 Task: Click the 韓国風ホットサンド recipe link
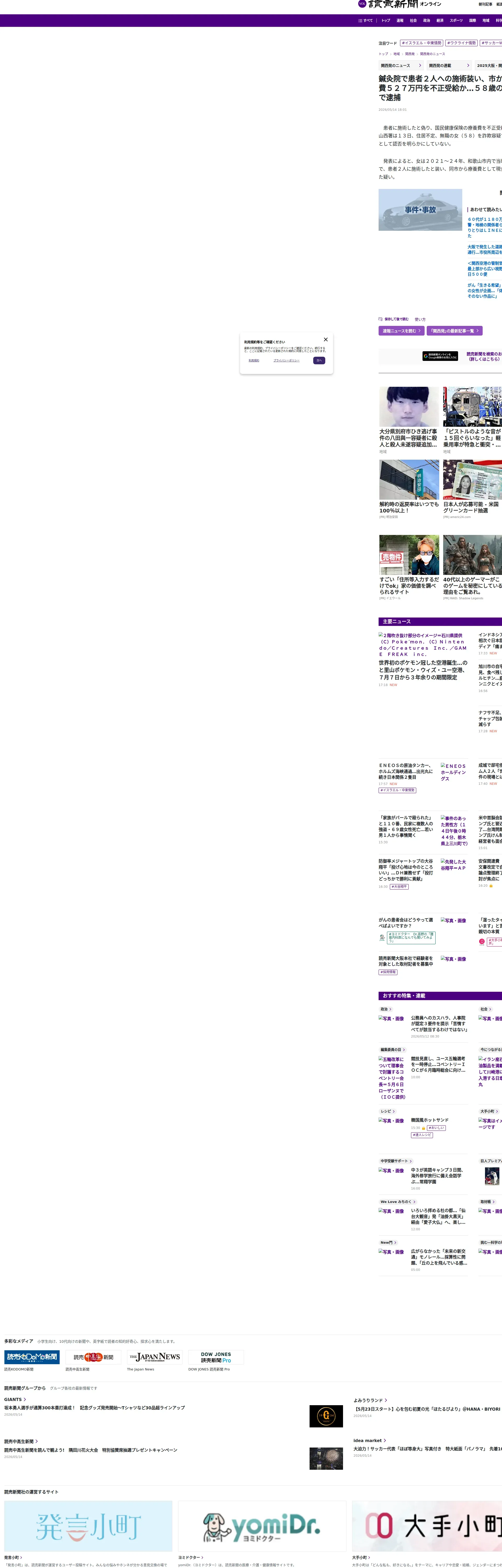coord(430,1120)
